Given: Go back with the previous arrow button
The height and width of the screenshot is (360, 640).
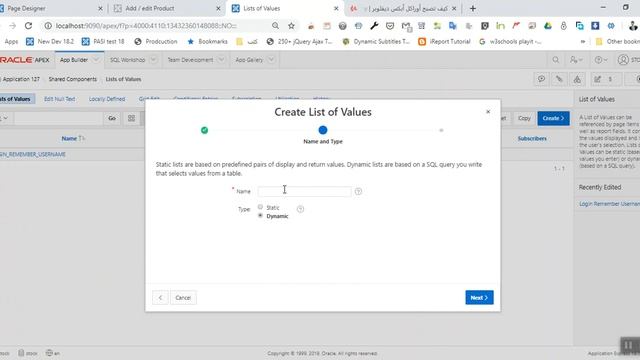Looking at the screenshot, I should click(160, 298).
